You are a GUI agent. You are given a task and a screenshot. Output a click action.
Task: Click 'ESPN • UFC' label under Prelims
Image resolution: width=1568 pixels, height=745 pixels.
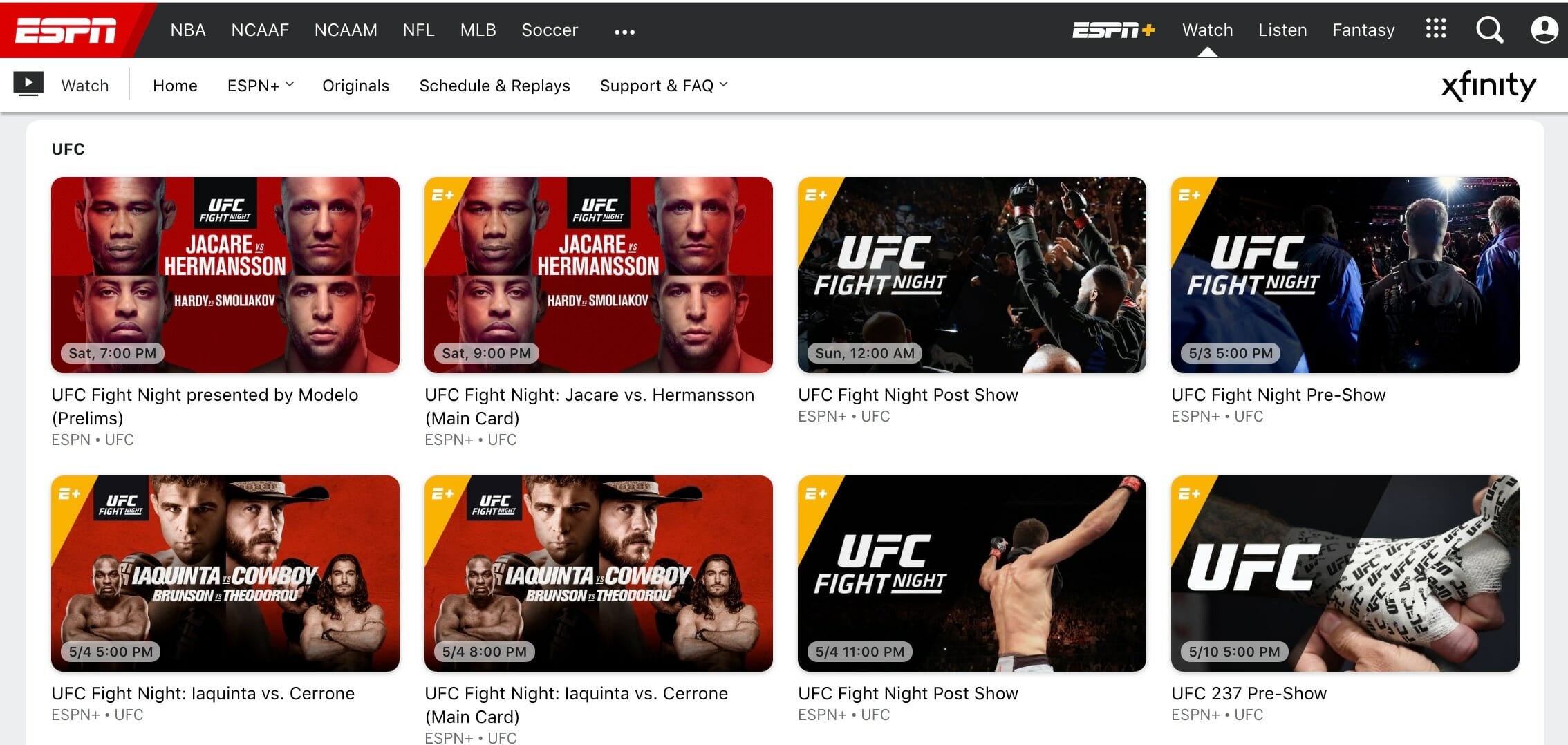pyautogui.click(x=93, y=440)
